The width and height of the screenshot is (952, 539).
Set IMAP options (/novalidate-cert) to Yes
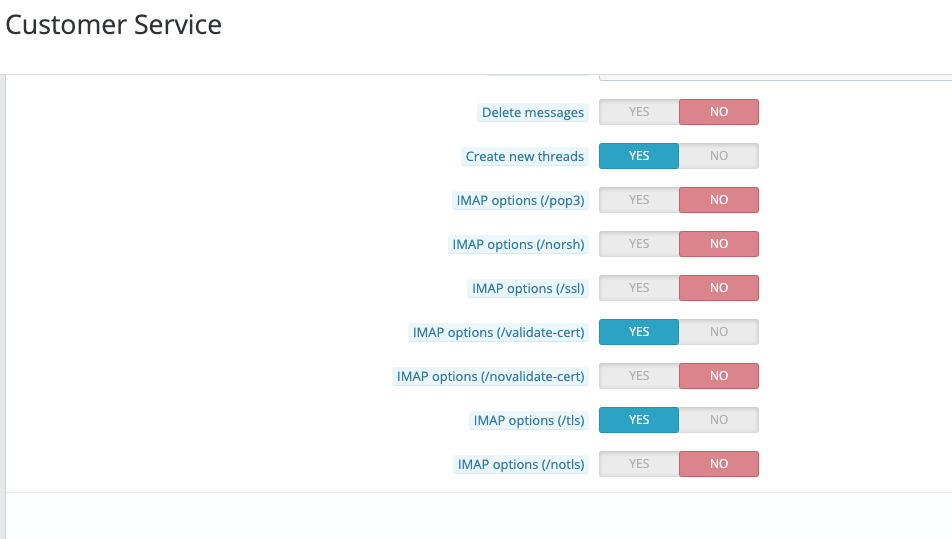coord(639,376)
